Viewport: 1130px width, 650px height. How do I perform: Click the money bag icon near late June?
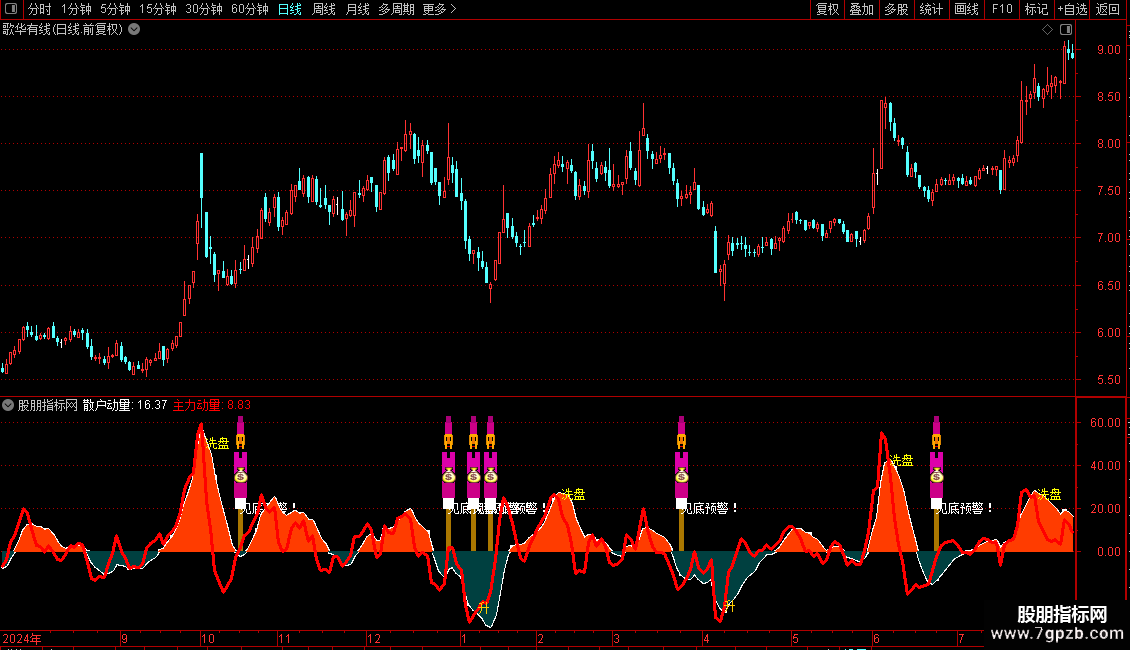[936, 476]
